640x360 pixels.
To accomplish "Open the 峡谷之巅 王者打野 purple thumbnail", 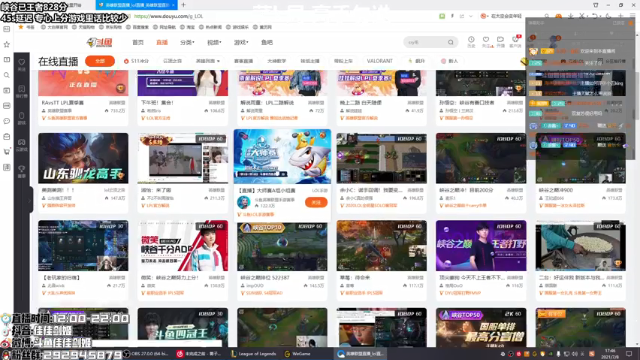I will point(481,246).
